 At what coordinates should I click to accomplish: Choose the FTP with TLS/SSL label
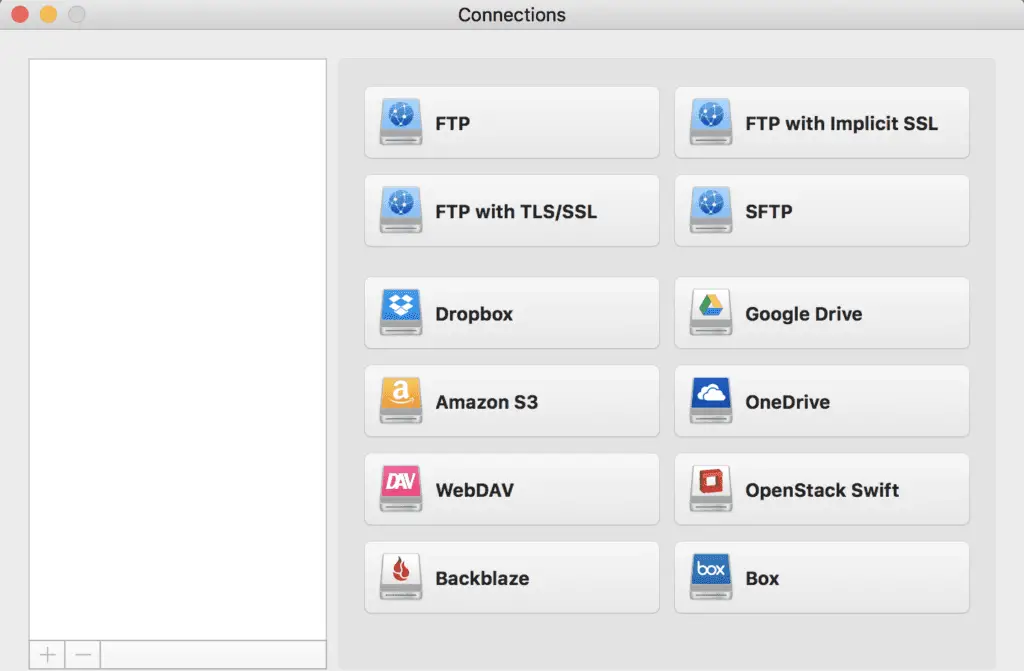tap(516, 212)
